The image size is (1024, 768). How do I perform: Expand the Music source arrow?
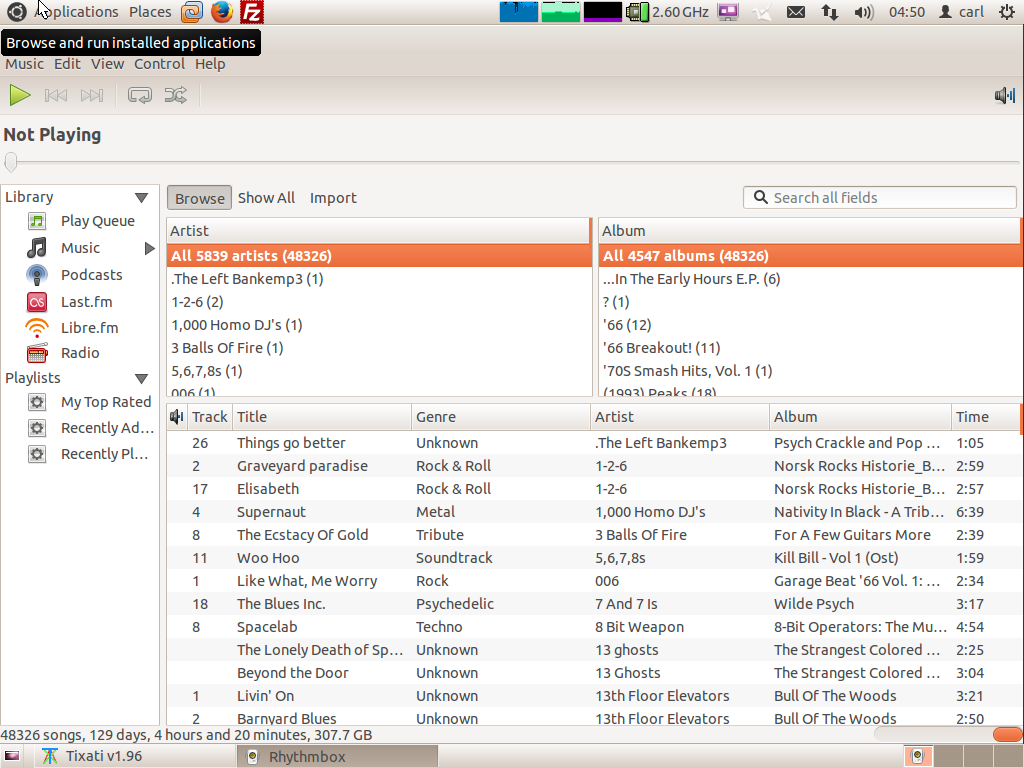tap(150, 248)
